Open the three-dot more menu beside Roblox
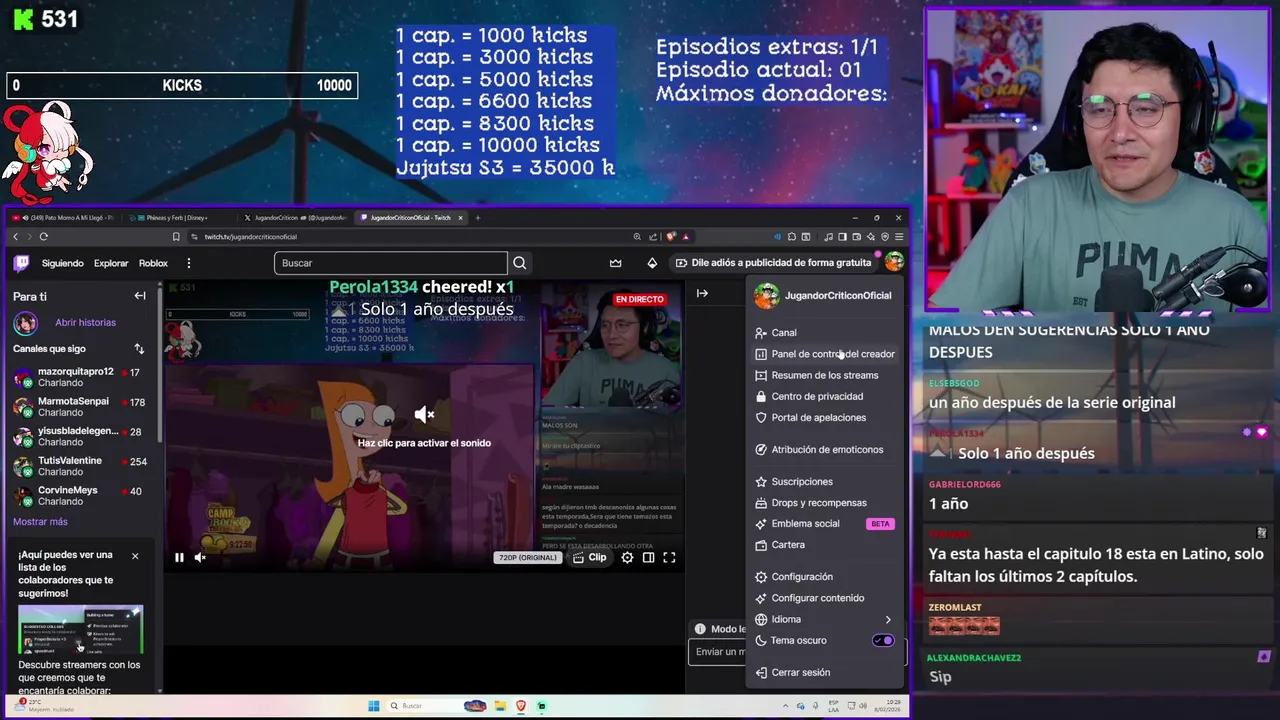1280x720 pixels. click(x=188, y=263)
